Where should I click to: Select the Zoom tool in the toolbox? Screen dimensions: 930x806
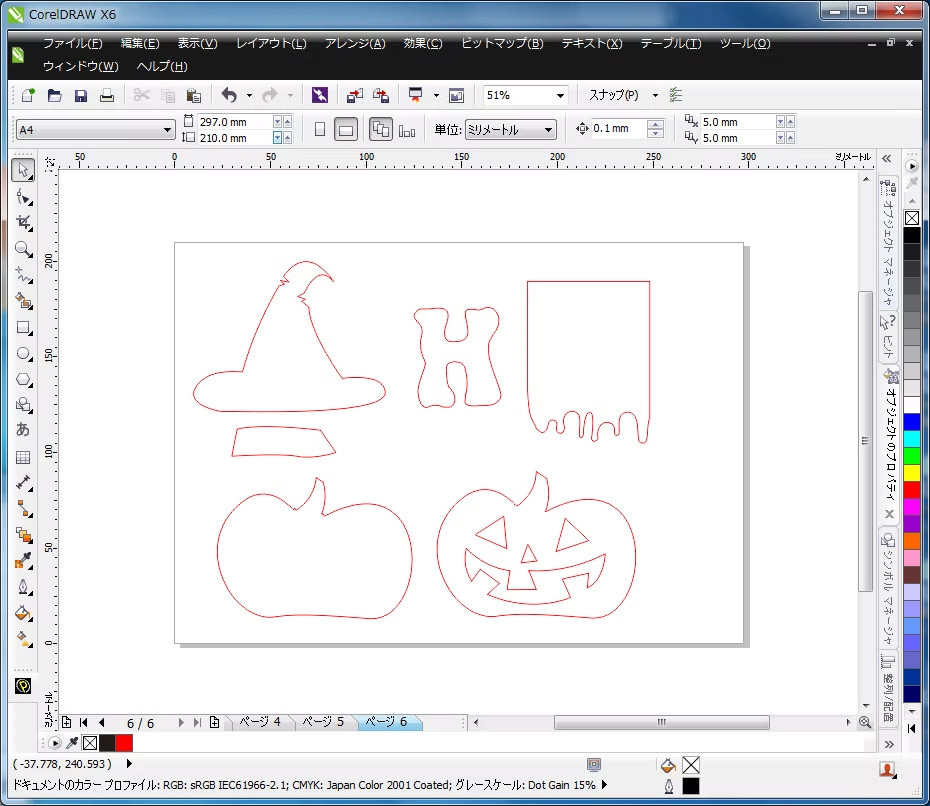coord(23,249)
